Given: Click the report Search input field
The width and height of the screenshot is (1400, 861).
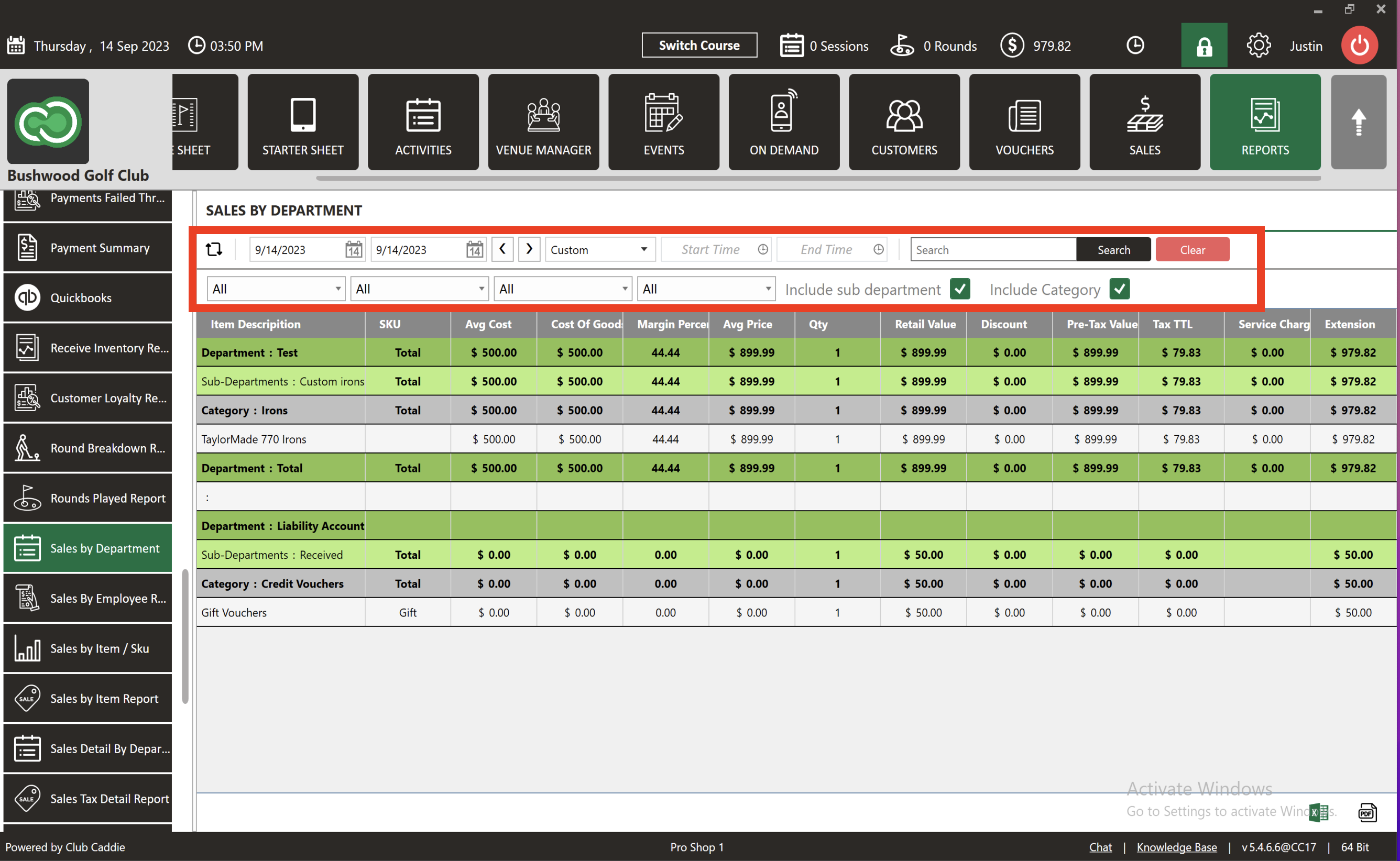Looking at the screenshot, I should 993,249.
